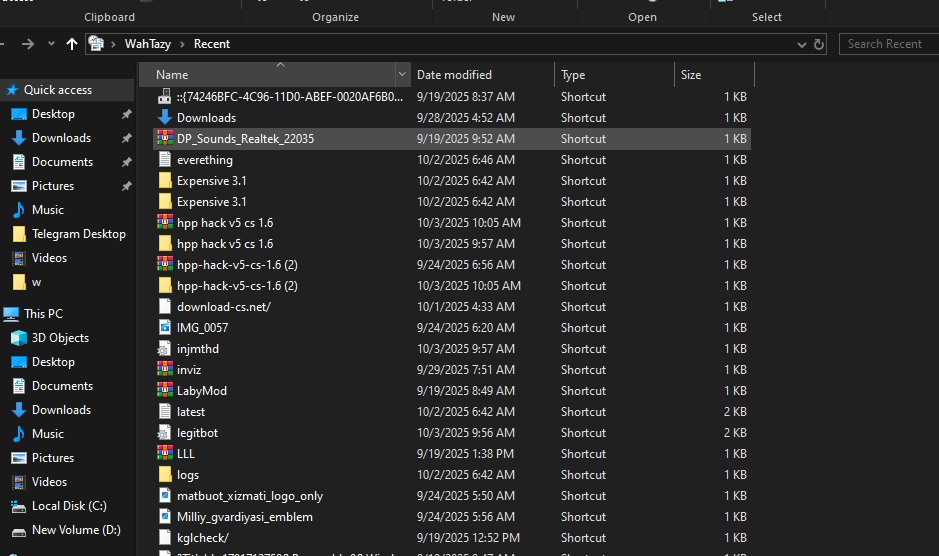The height and width of the screenshot is (556, 939).
Task: Click the Refresh icon in address bar
Action: point(820,44)
